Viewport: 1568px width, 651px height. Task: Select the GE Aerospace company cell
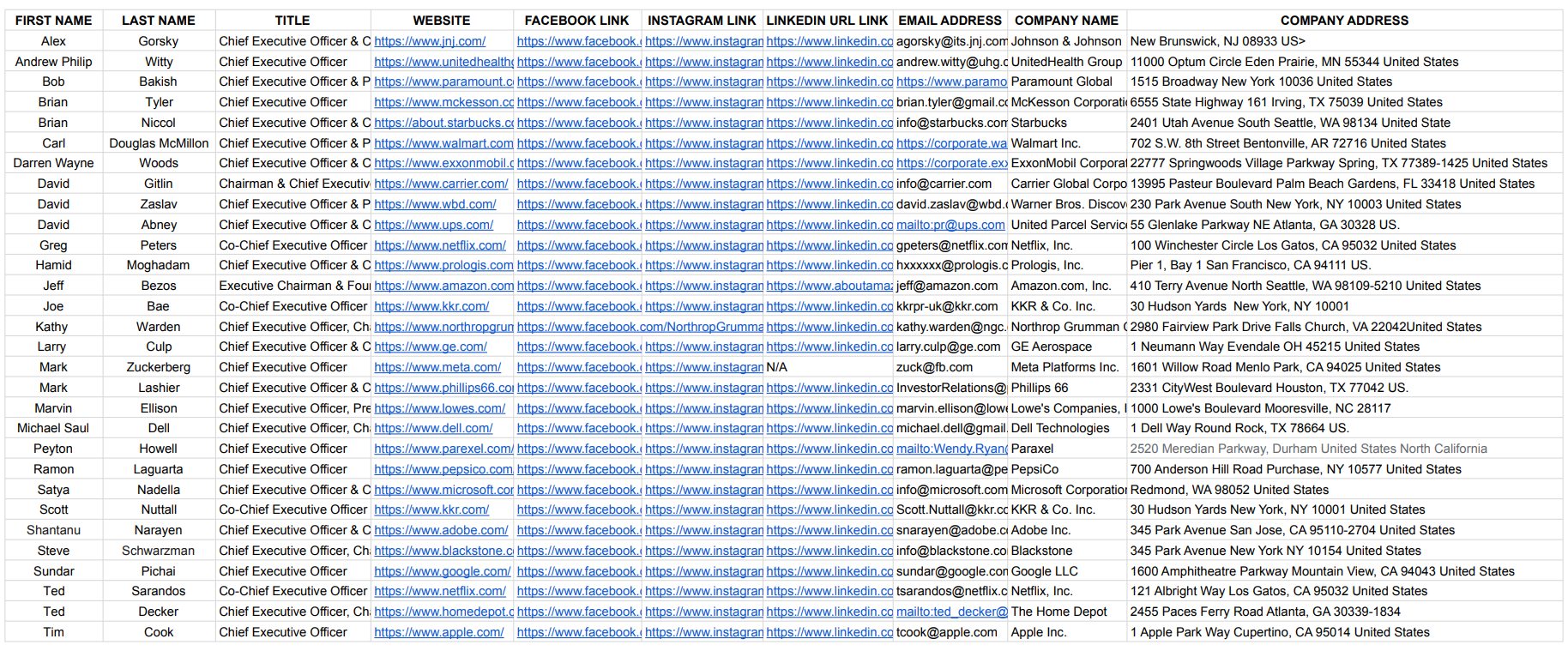click(x=1067, y=347)
